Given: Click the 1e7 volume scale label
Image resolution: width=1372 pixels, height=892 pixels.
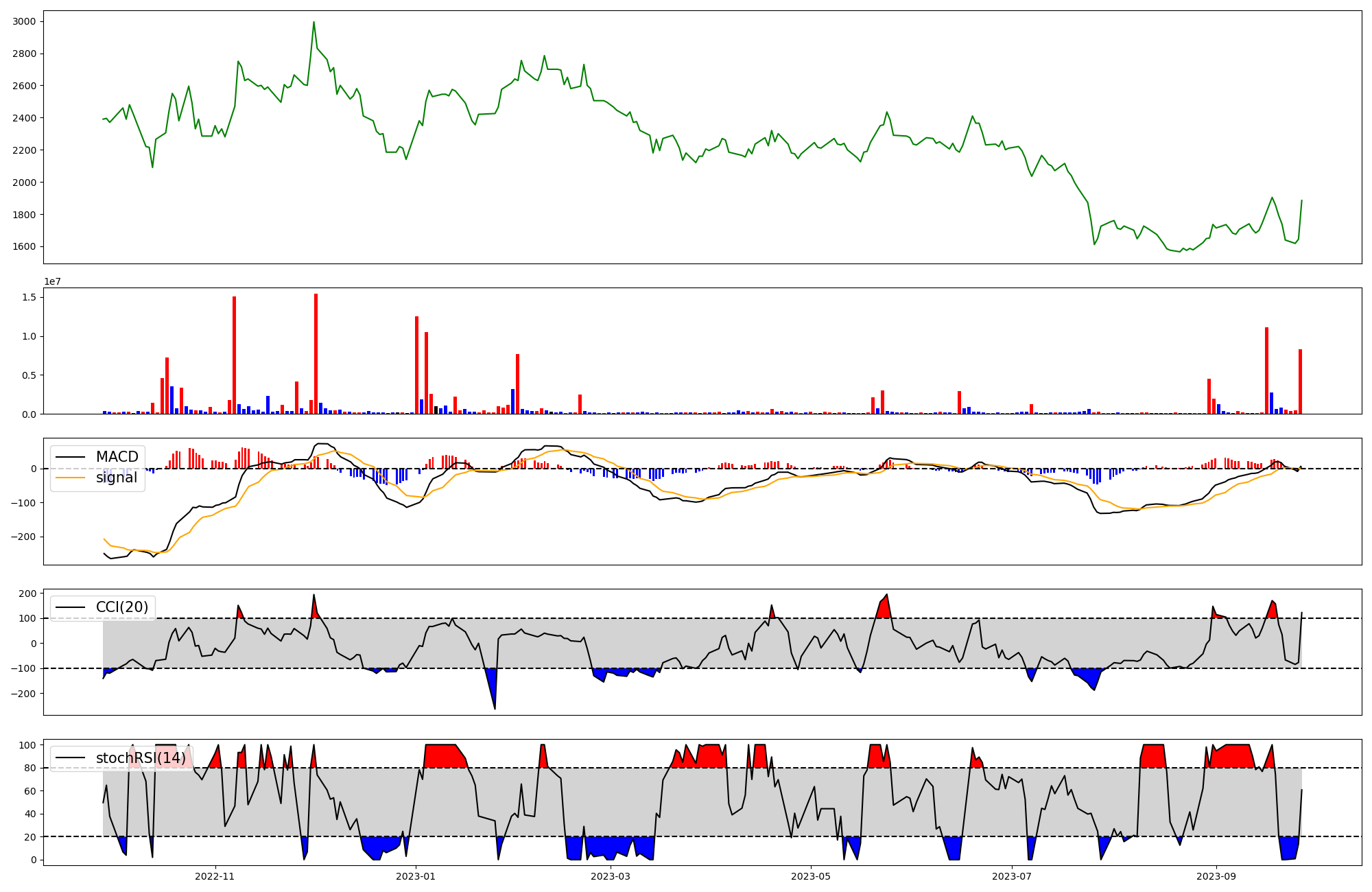Looking at the screenshot, I should coord(52,282).
